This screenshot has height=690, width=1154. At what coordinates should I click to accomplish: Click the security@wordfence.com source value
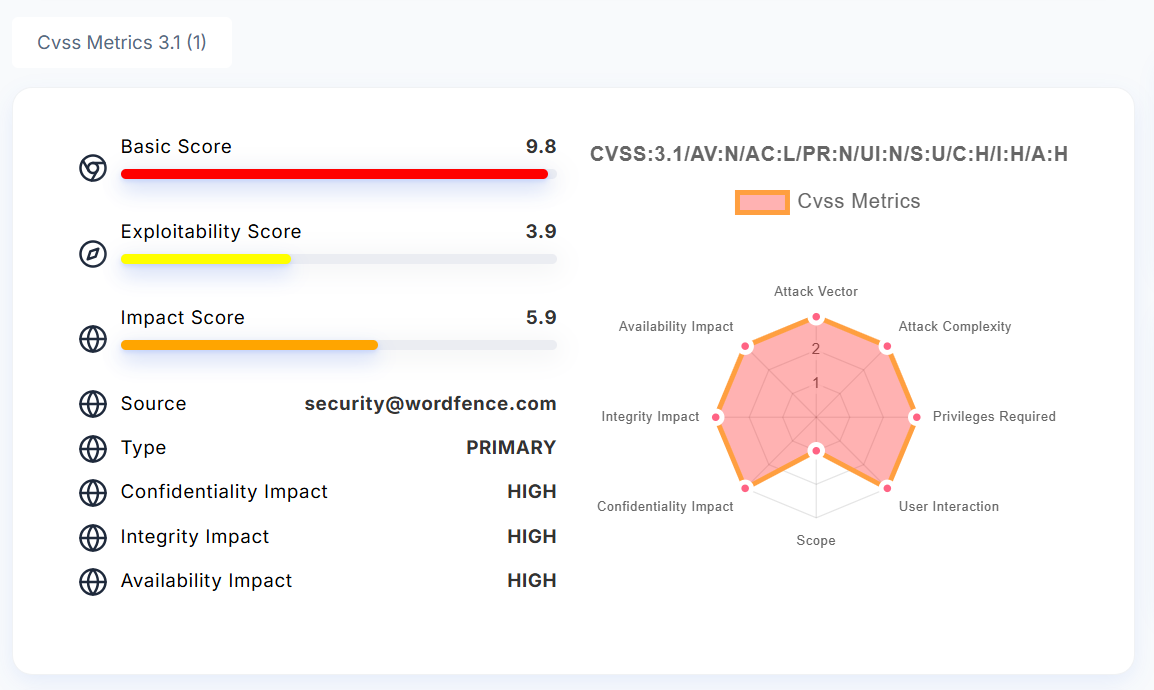pyautogui.click(x=431, y=404)
